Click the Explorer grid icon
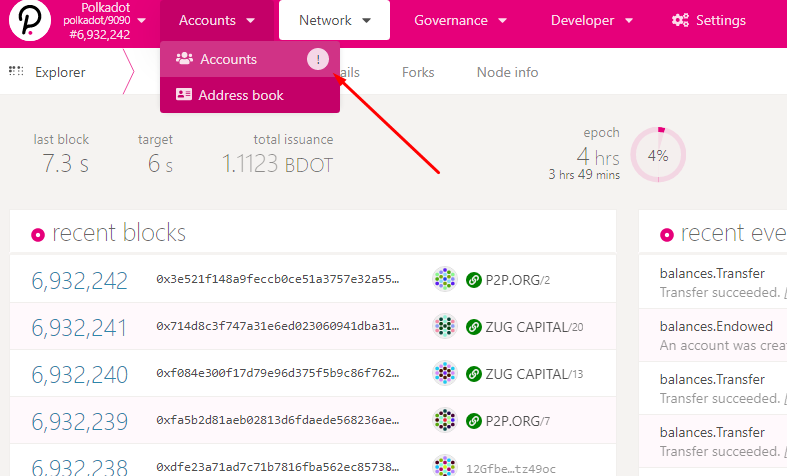The height and width of the screenshot is (476, 787). click(x=16, y=71)
